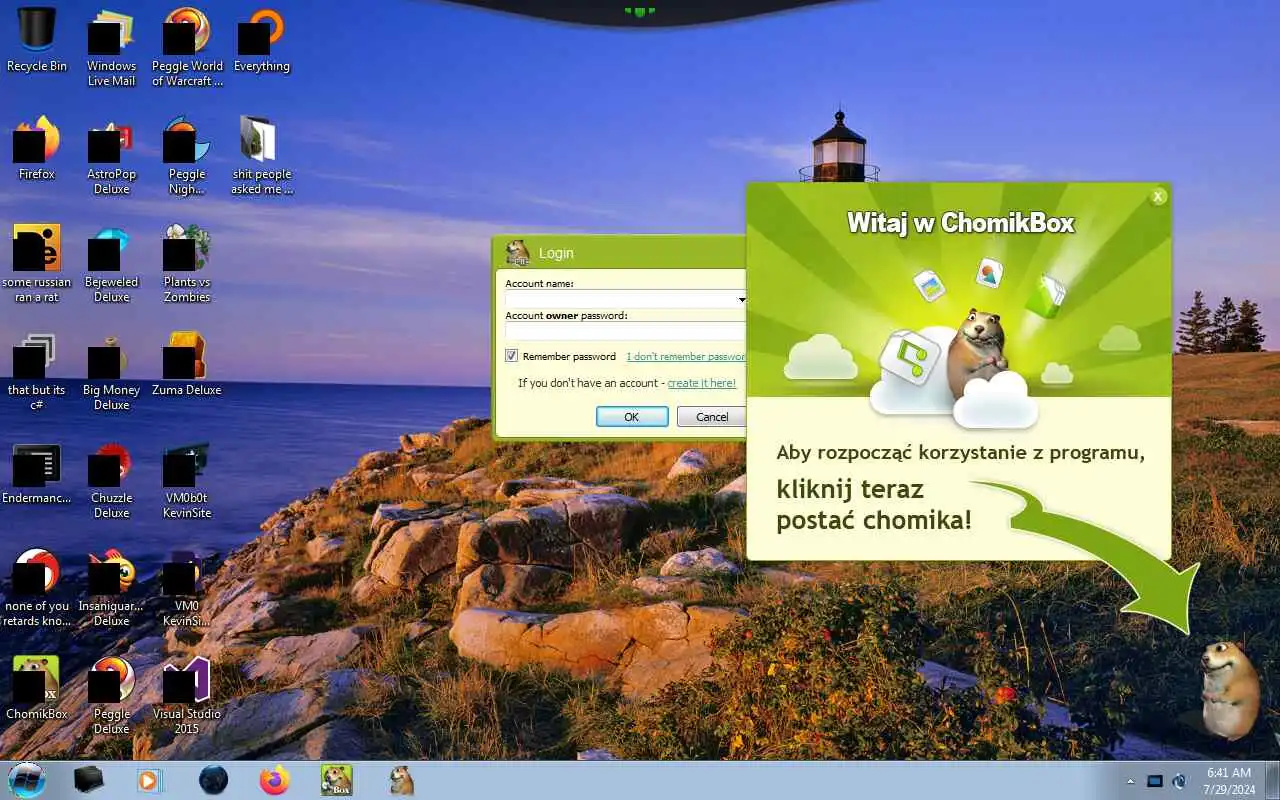Select the Peggle Deluxe desktop icon
This screenshot has height=800, width=1280.
111,695
